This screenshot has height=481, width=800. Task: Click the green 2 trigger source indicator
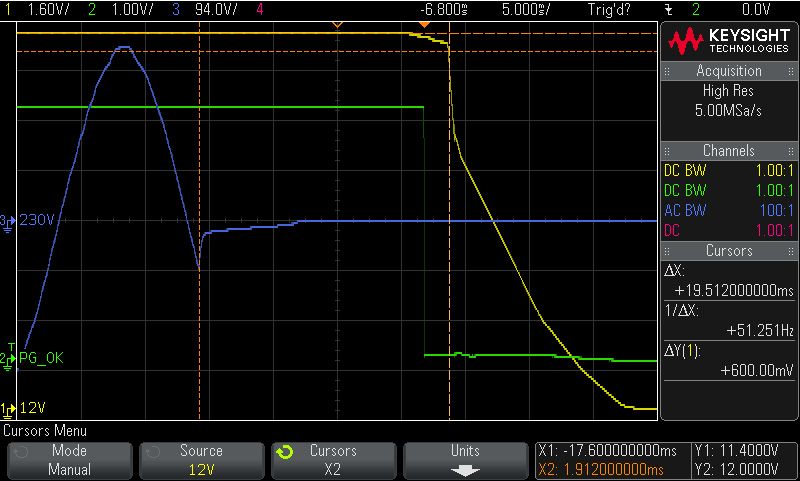(x=695, y=10)
